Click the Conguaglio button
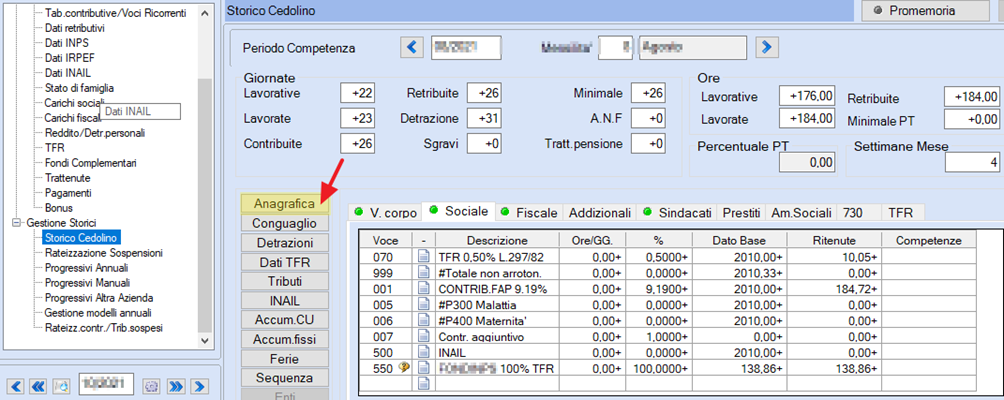This screenshot has width=1004, height=400. tap(285, 223)
